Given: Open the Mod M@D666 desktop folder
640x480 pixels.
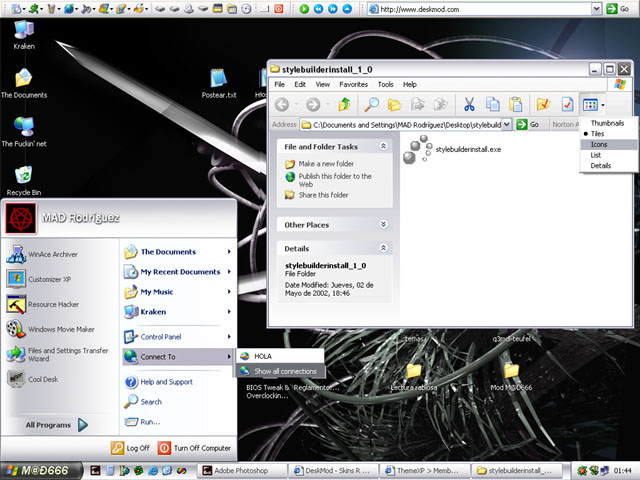Looking at the screenshot, I should pos(511,371).
